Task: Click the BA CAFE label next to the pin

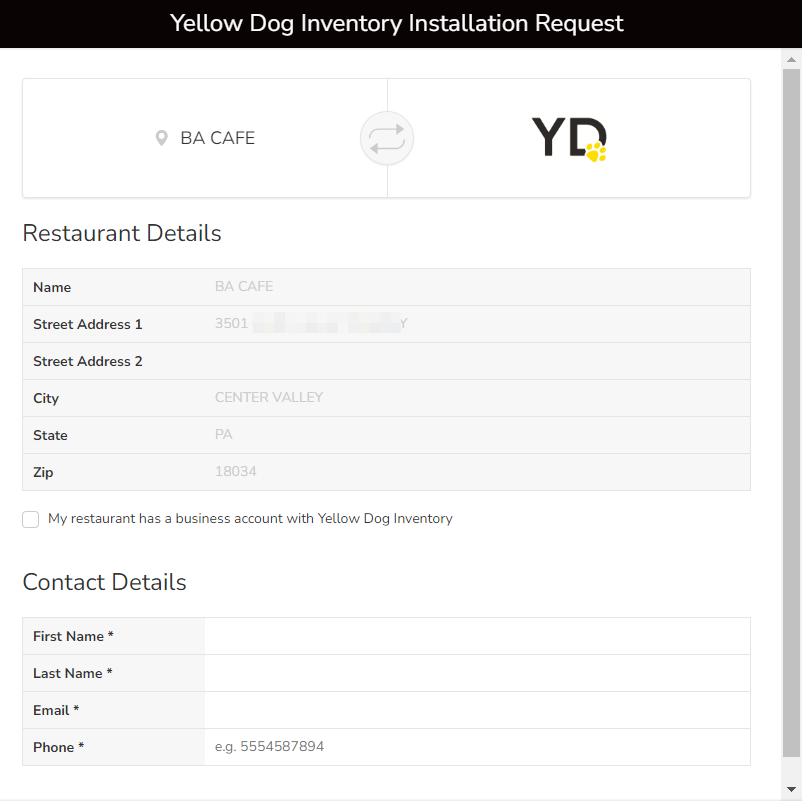Action: (x=217, y=138)
